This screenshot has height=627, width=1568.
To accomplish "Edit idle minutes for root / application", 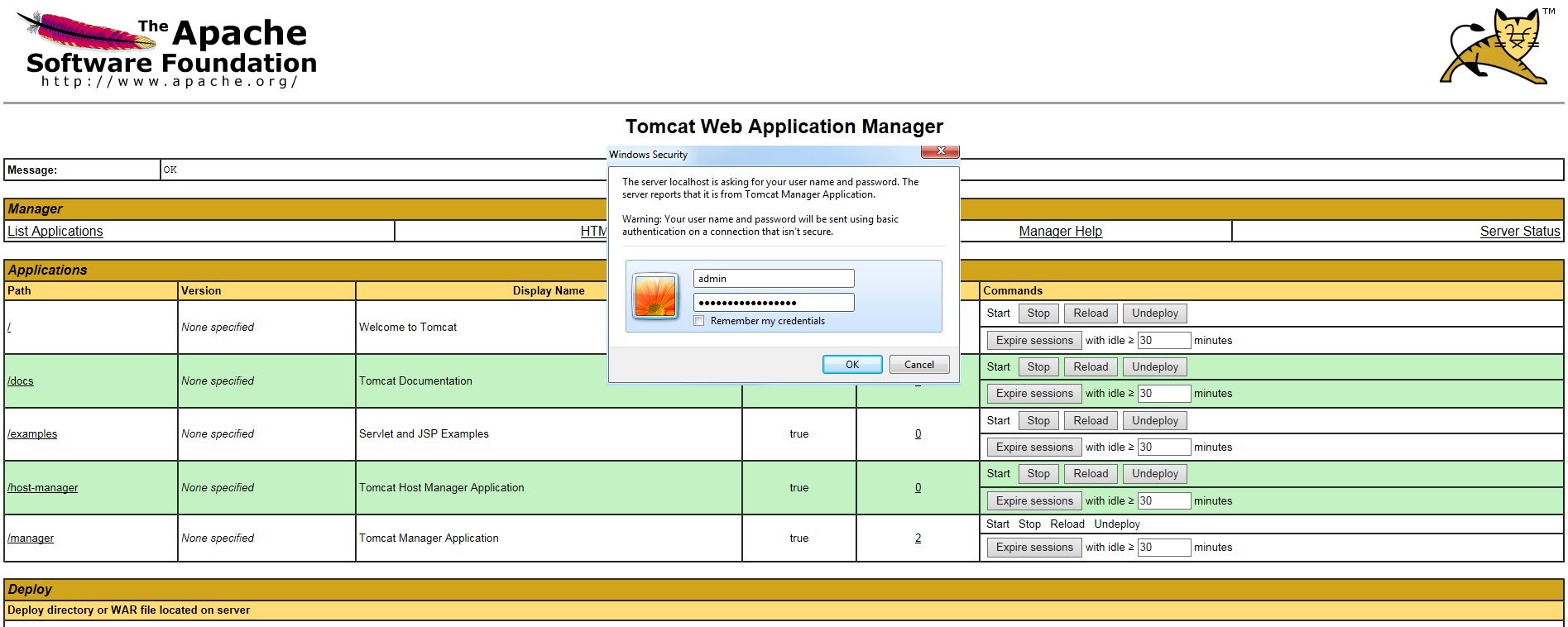I will [x=1164, y=341].
